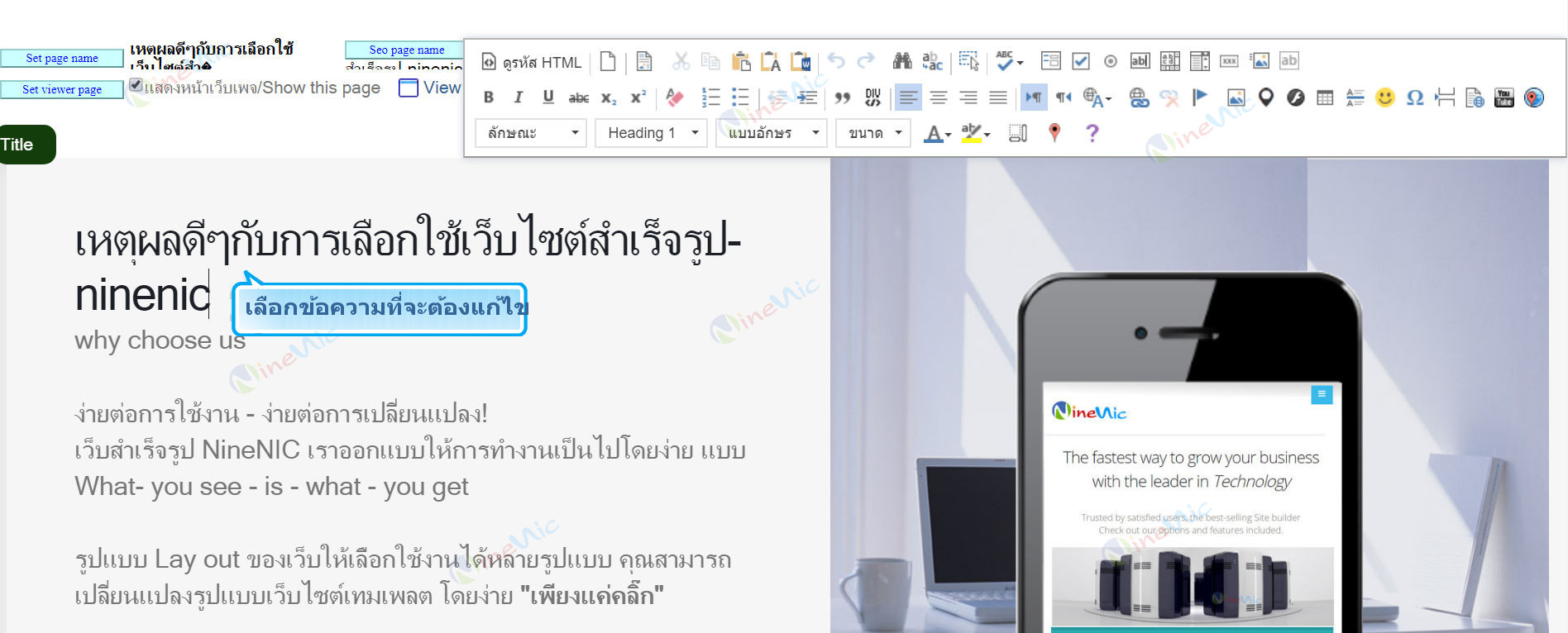1568x633 pixels.
Task: Click the New Page icon
Action: click(608, 61)
